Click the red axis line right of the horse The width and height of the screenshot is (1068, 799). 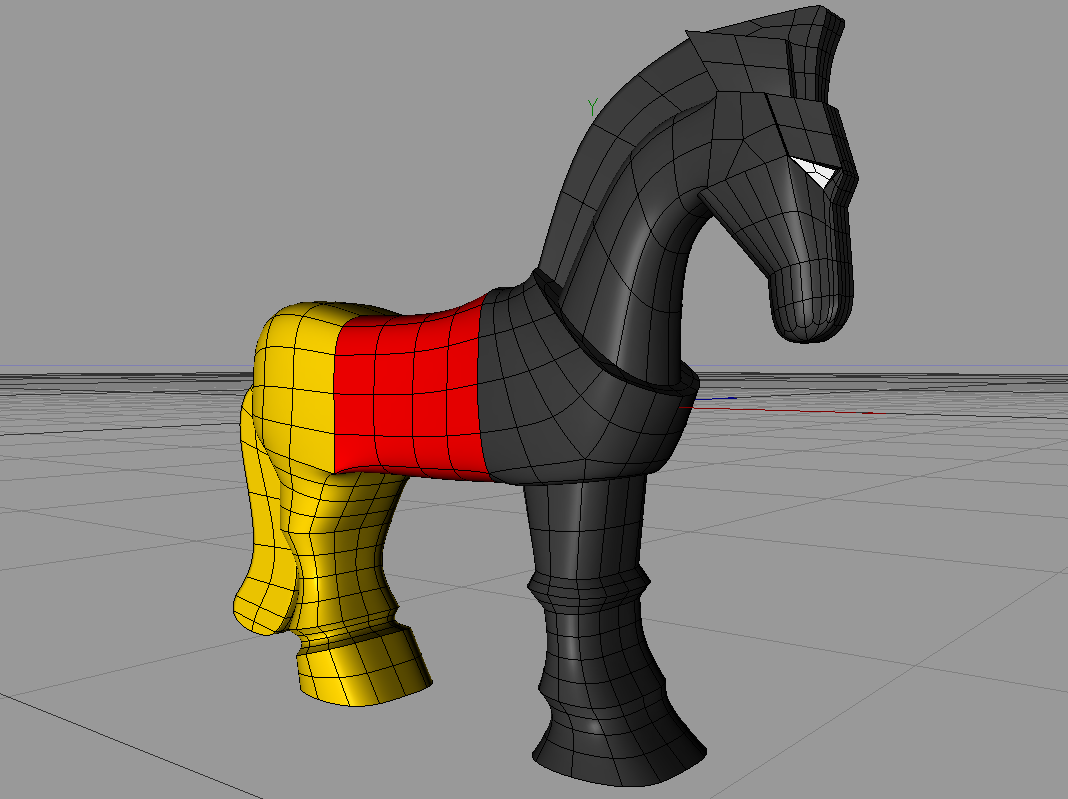850,412
